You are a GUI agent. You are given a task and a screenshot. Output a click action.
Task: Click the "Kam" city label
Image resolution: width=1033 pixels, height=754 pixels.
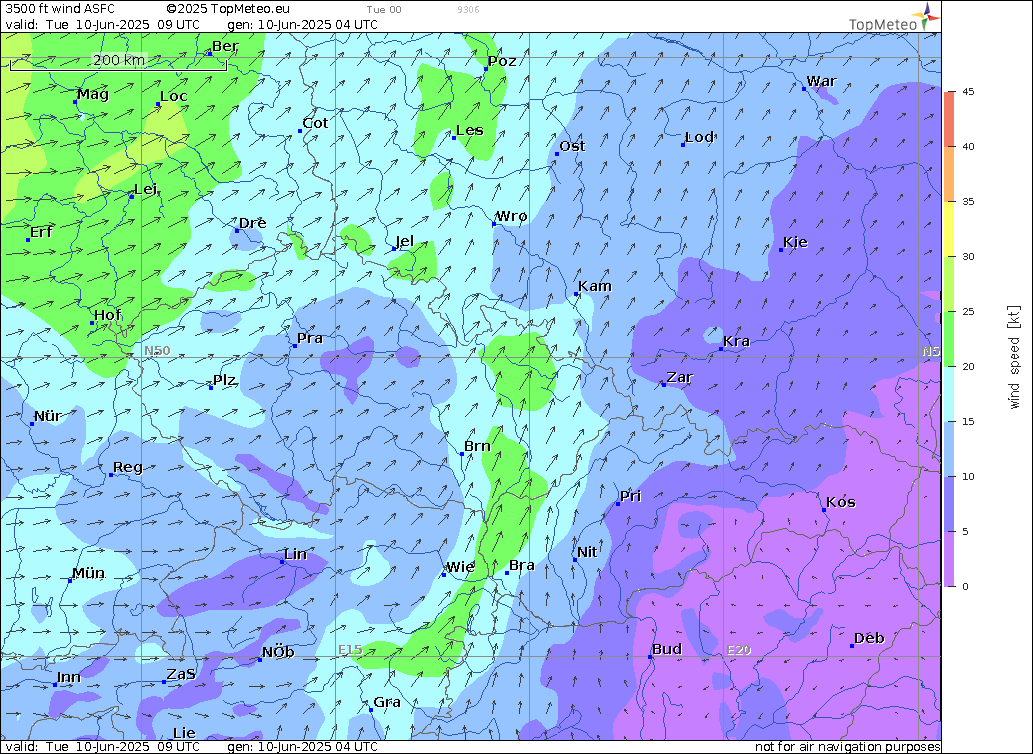tap(596, 286)
